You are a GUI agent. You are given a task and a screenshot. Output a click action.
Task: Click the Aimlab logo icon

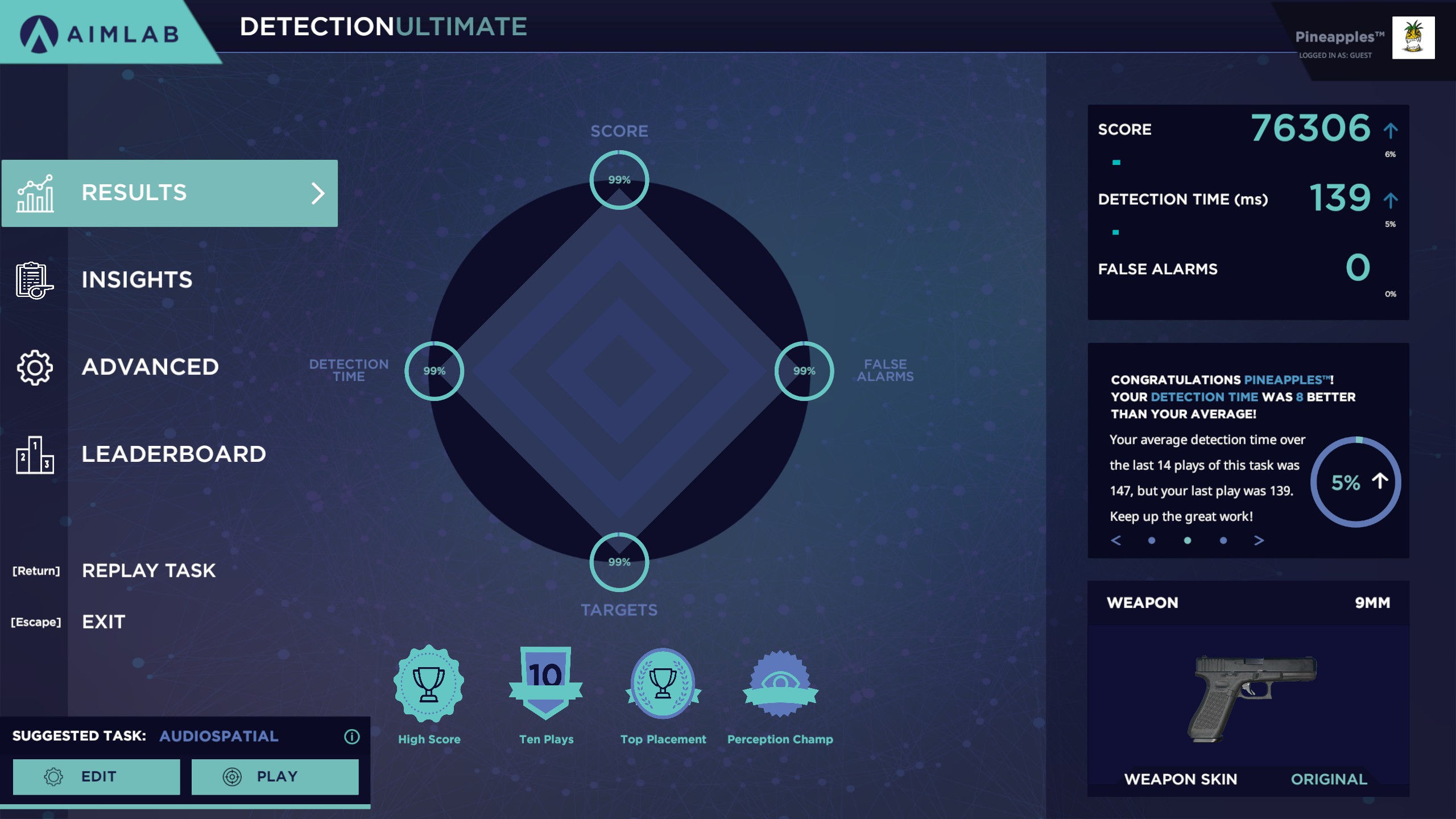tap(39, 34)
